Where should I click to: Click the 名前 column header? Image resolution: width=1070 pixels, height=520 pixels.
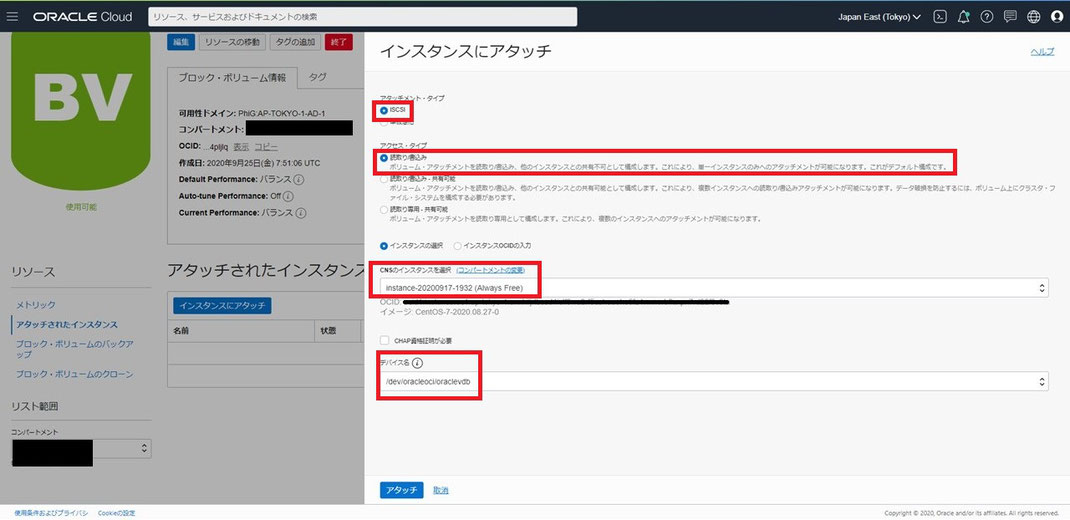click(181, 331)
